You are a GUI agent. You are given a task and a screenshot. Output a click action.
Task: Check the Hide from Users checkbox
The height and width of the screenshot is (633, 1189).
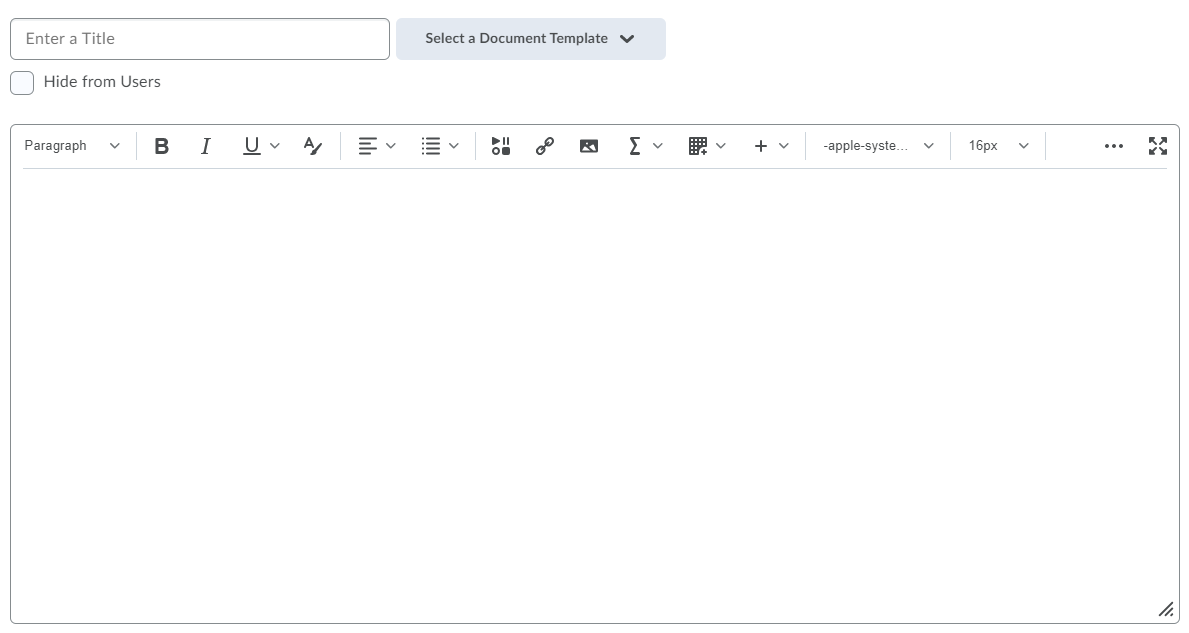[x=22, y=83]
